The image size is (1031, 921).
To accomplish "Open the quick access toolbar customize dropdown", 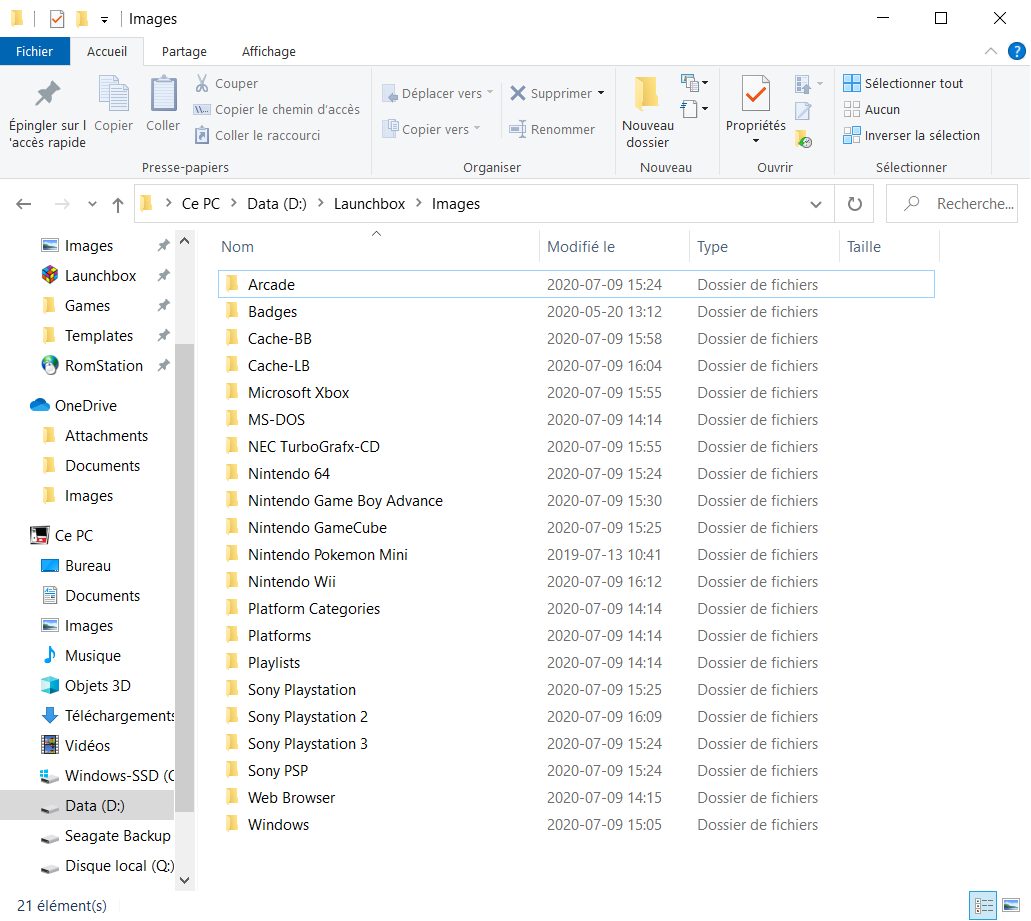I will 104,20.
